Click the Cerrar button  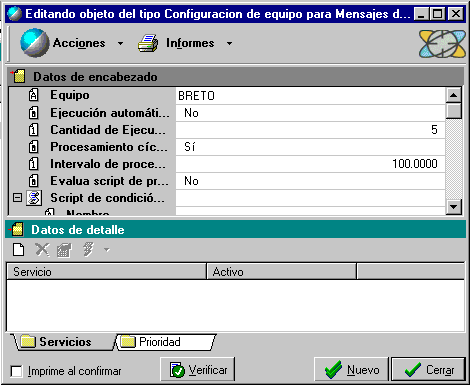(x=428, y=369)
